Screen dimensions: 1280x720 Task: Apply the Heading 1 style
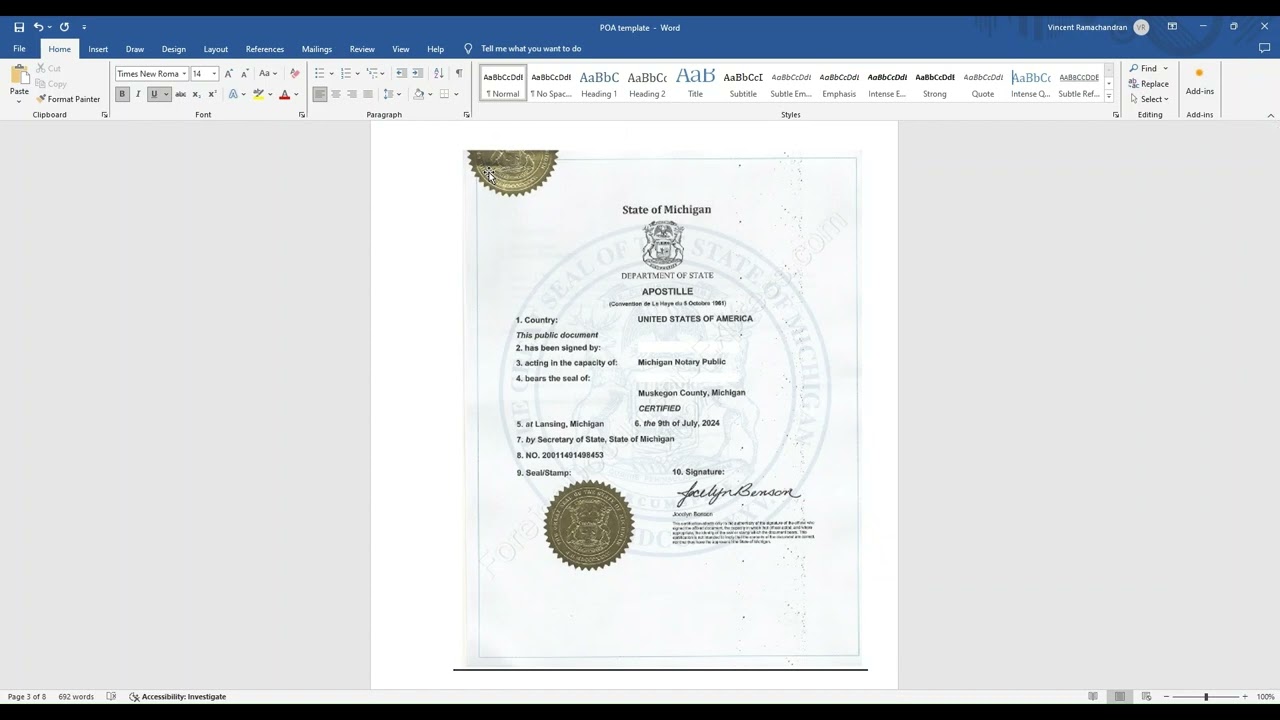(599, 83)
